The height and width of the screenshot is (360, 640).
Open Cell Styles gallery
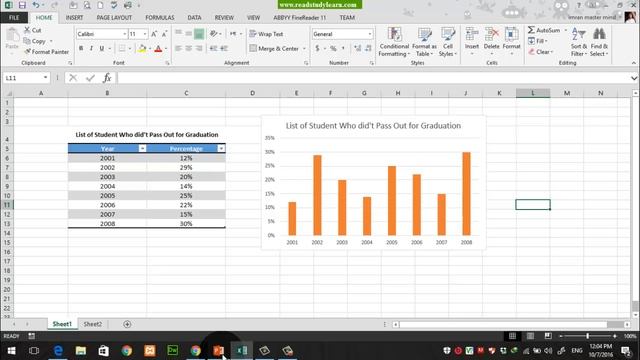click(448, 42)
